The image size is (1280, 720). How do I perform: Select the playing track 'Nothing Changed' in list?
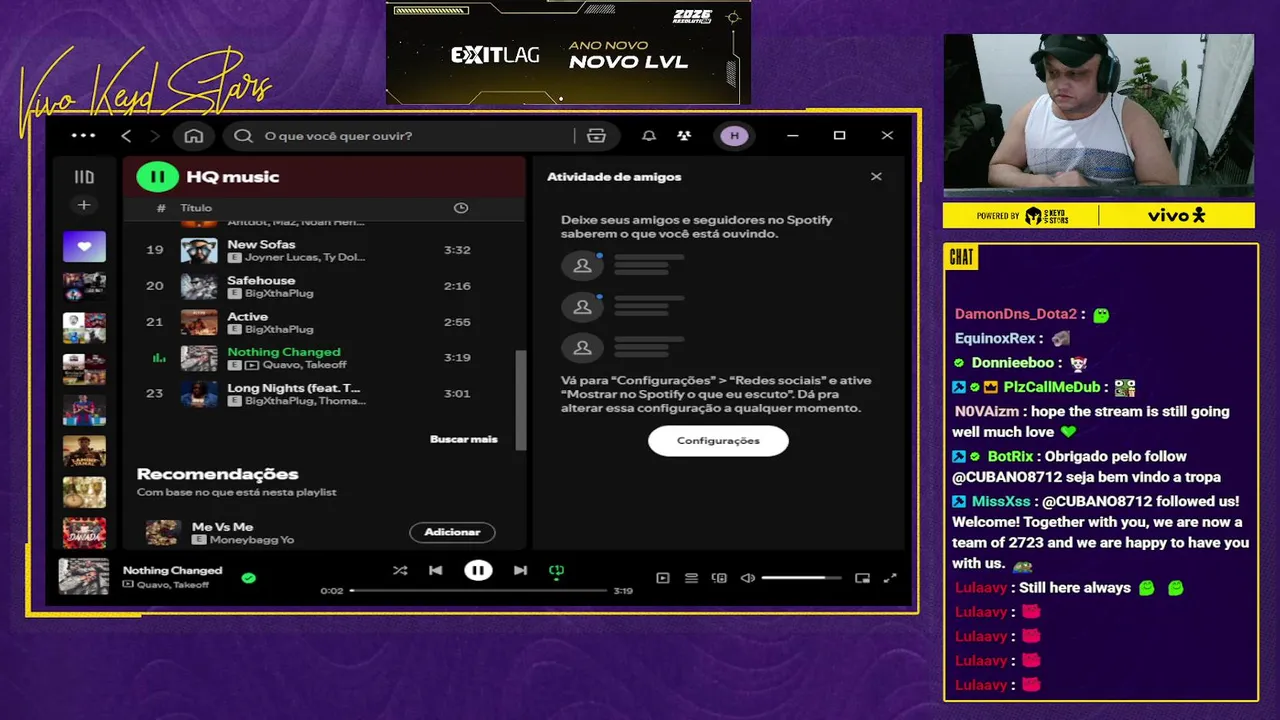click(324, 358)
